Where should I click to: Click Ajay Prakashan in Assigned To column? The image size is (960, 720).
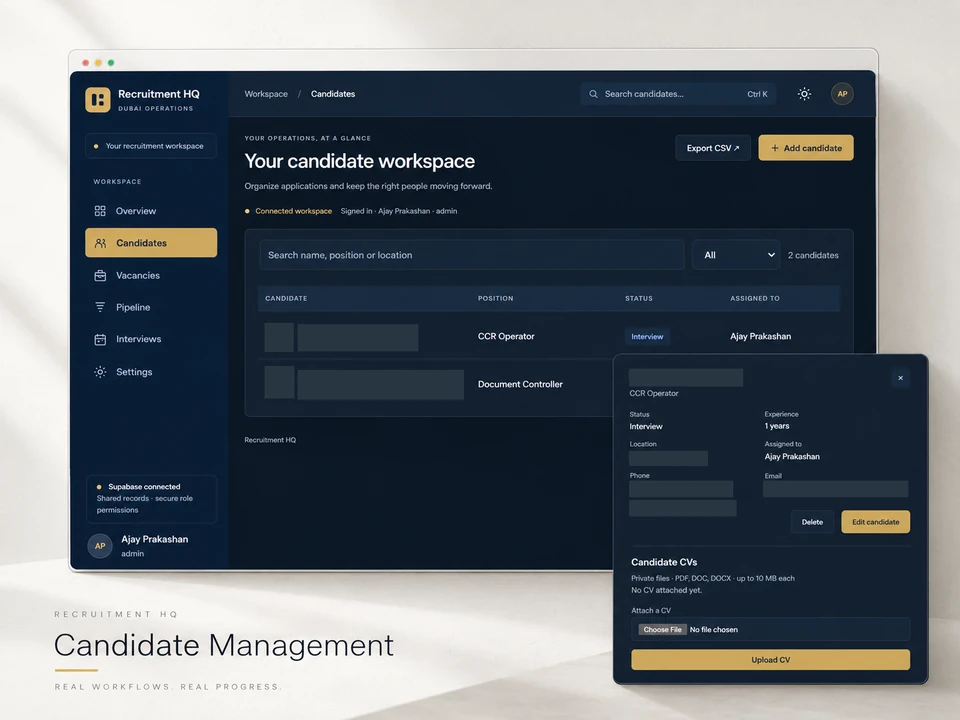click(x=760, y=336)
